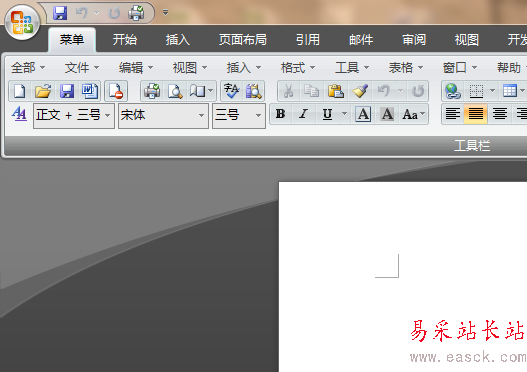Open 视图 ribbon tab
This screenshot has height=372, width=527.
point(467,40)
